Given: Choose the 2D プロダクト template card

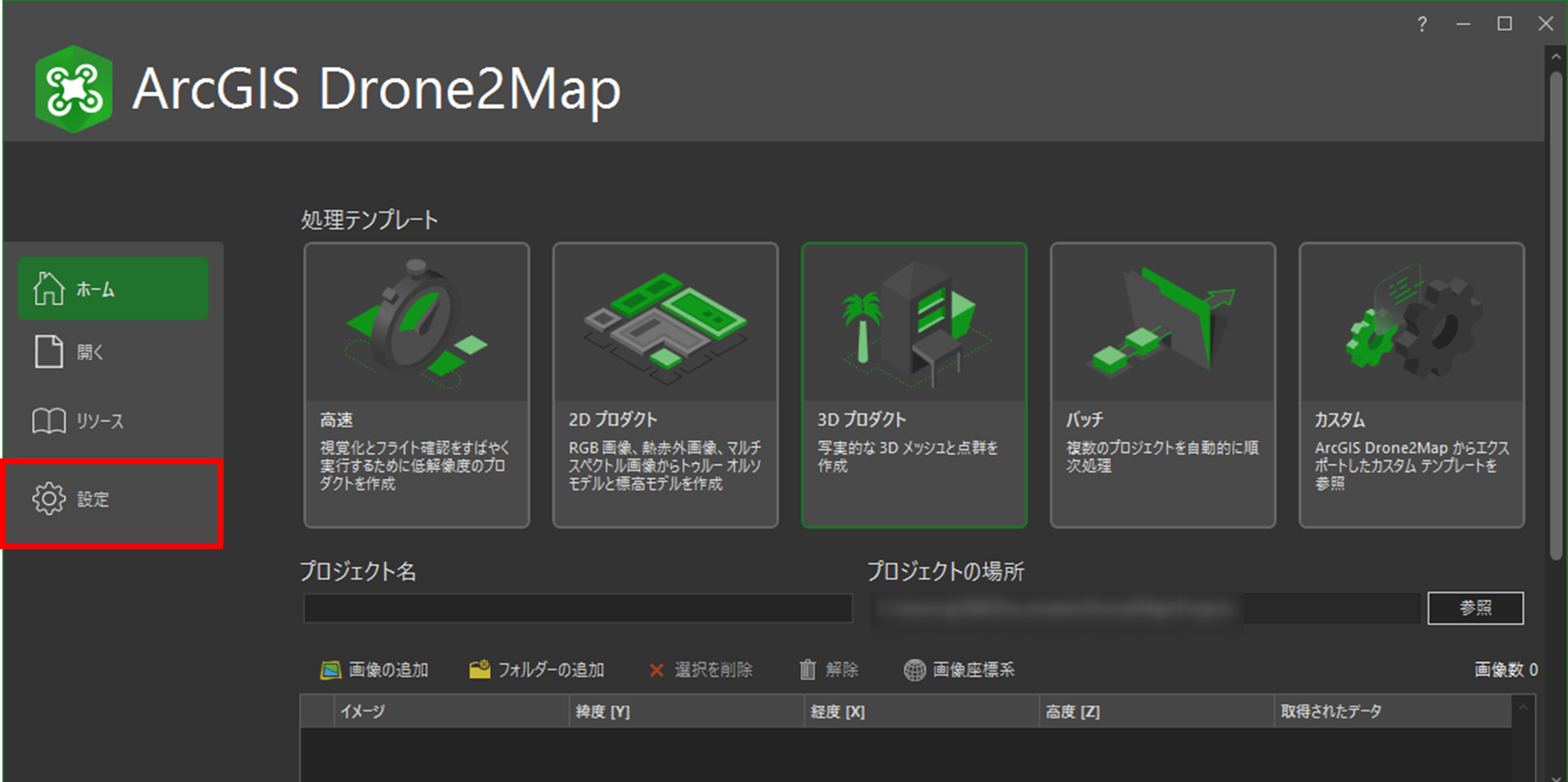Looking at the screenshot, I should [665, 385].
